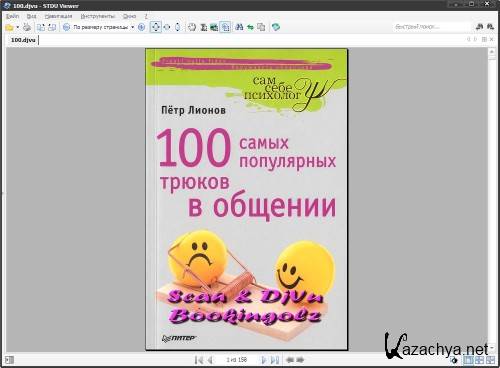The height and width of the screenshot is (368, 500).
Task: Click the rotate page left icon
Action: coord(41,27)
